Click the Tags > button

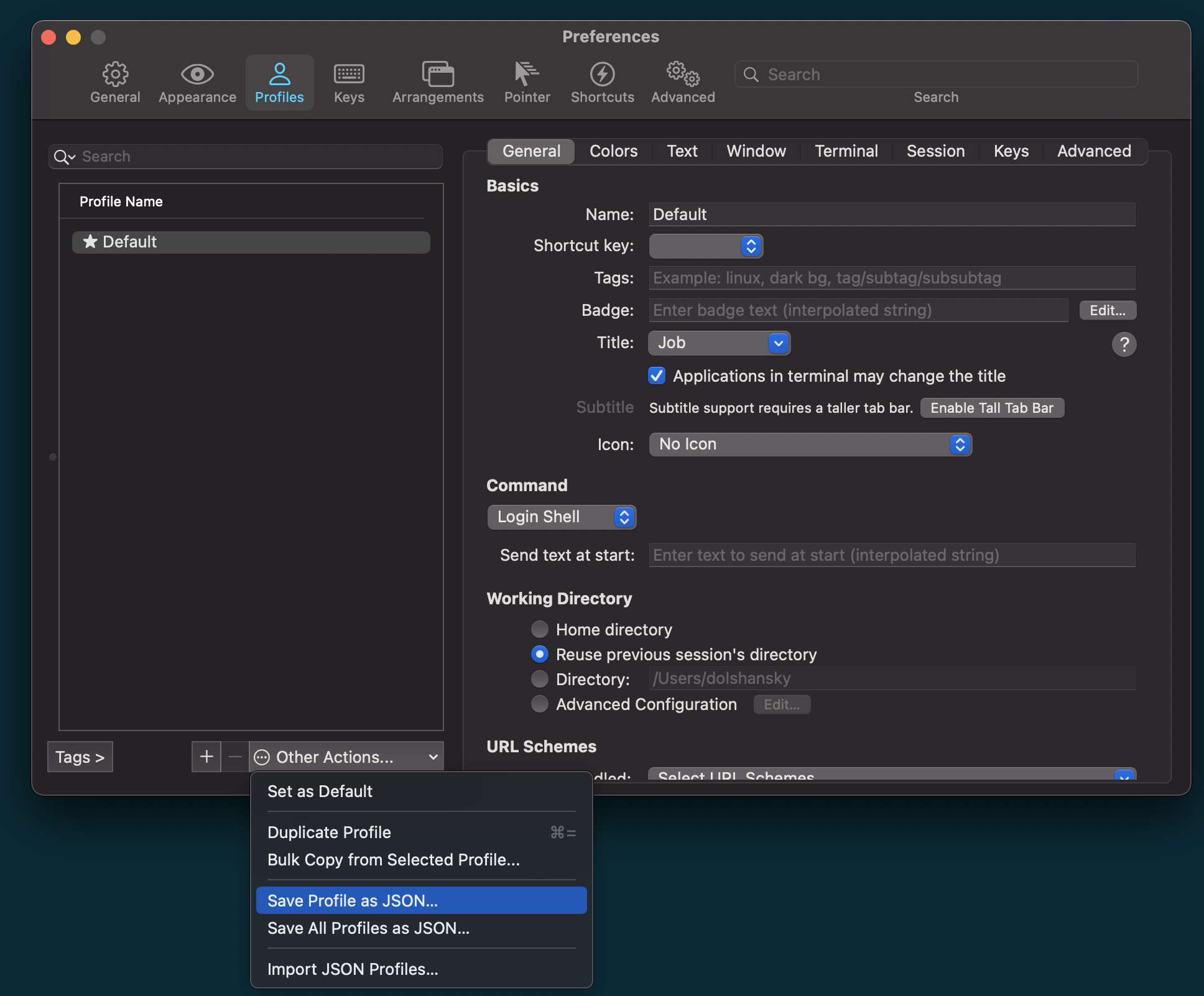[x=80, y=757]
